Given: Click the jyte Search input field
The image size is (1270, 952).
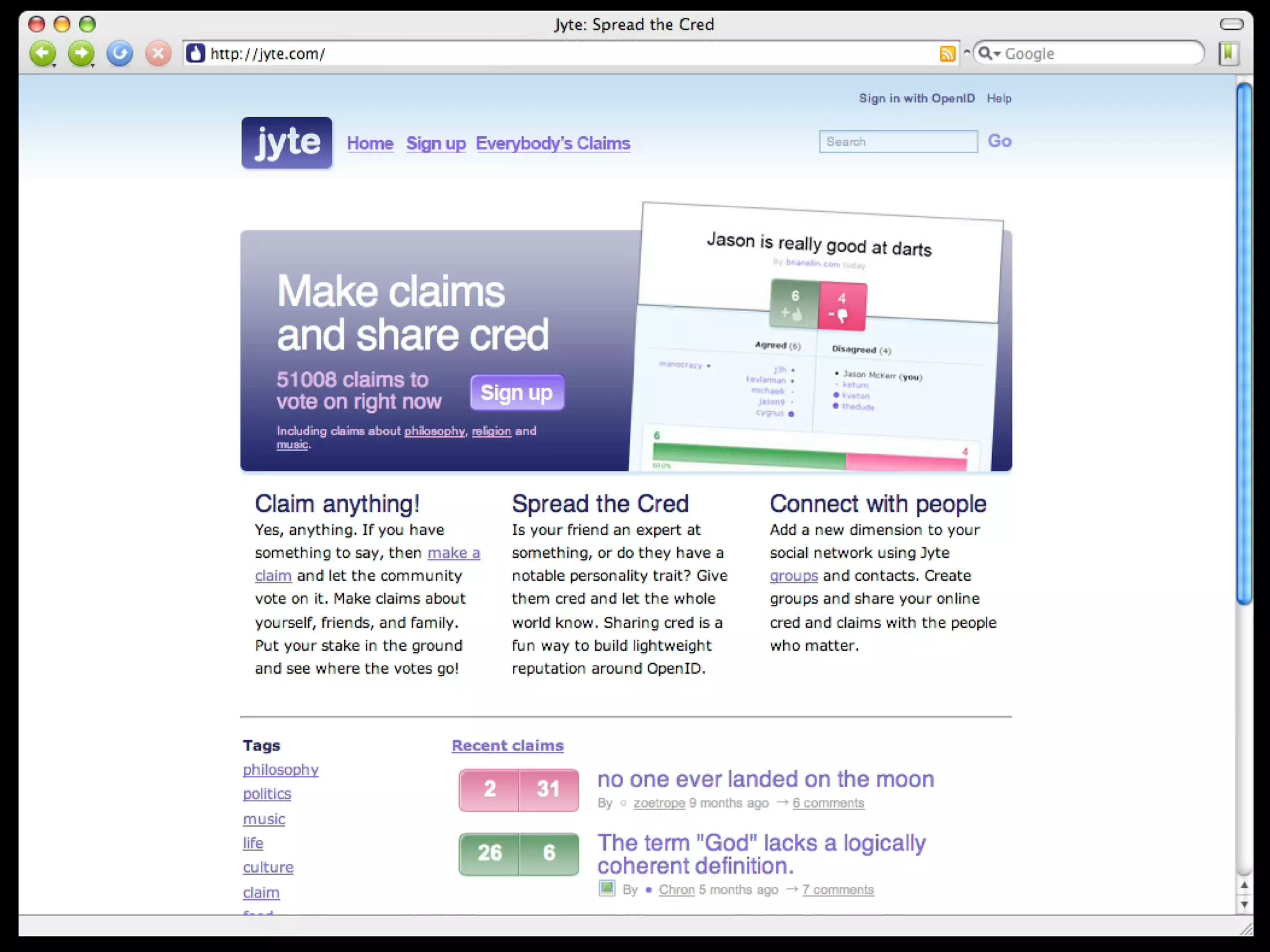Looking at the screenshot, I should [897, 141].
